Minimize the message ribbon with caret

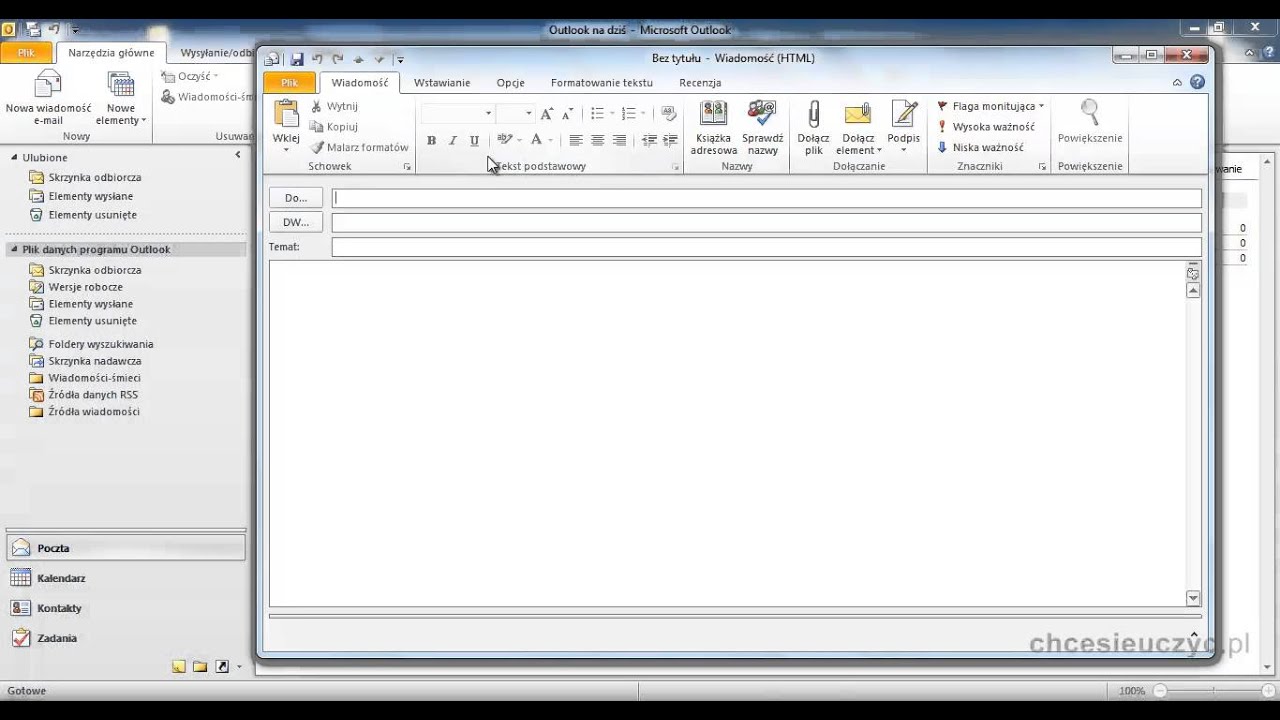pyautogui.click(x=1178, y=82)
